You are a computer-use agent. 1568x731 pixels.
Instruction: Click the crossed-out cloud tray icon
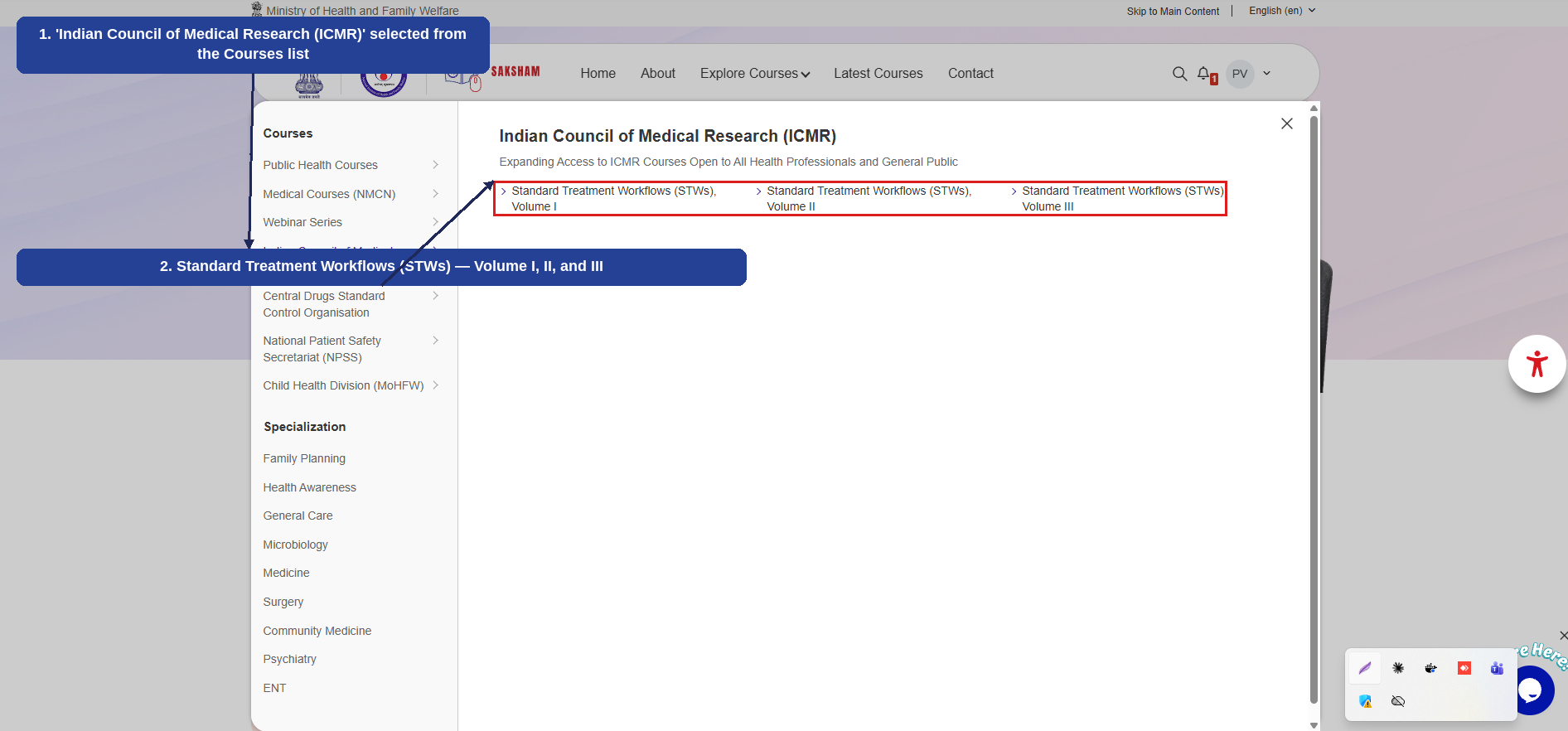click(1398, 701)
